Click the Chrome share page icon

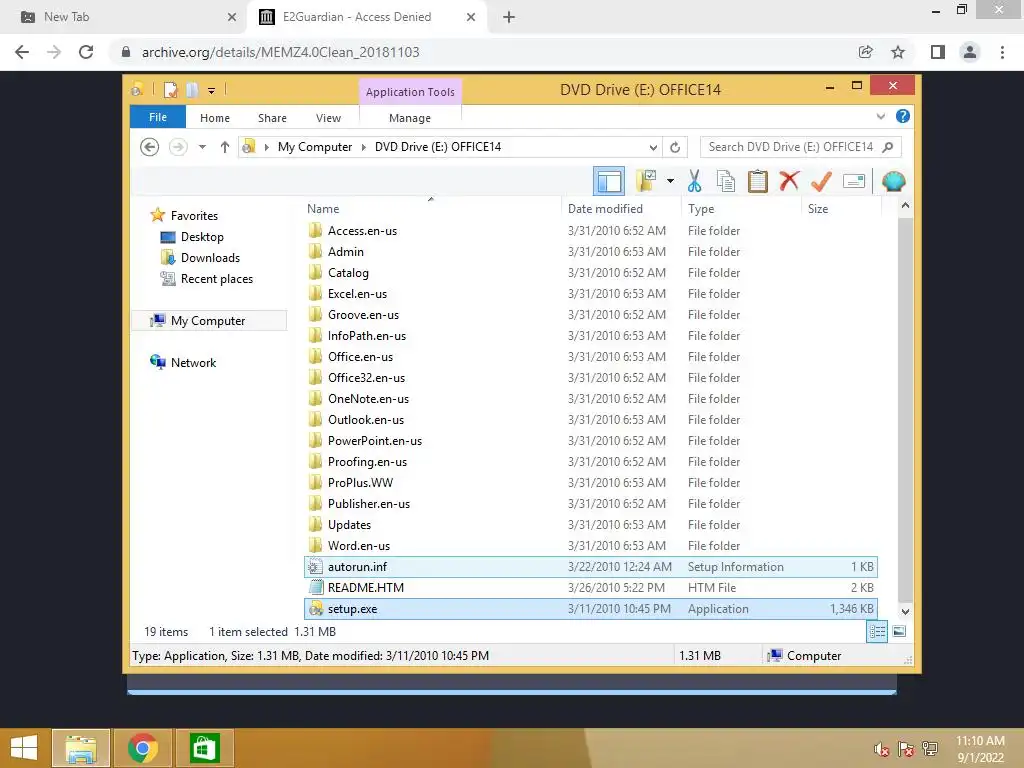coord(865,52)
